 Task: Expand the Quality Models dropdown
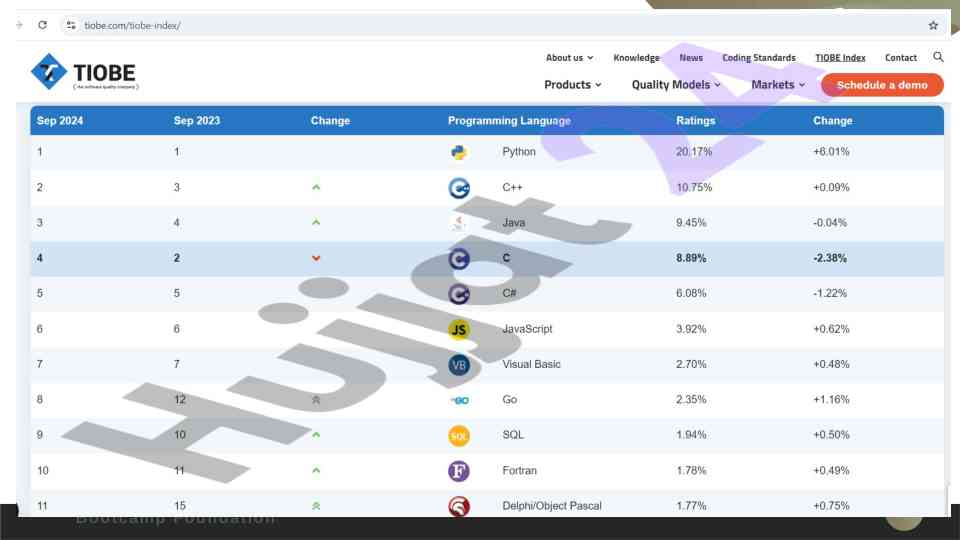(676, 85)
